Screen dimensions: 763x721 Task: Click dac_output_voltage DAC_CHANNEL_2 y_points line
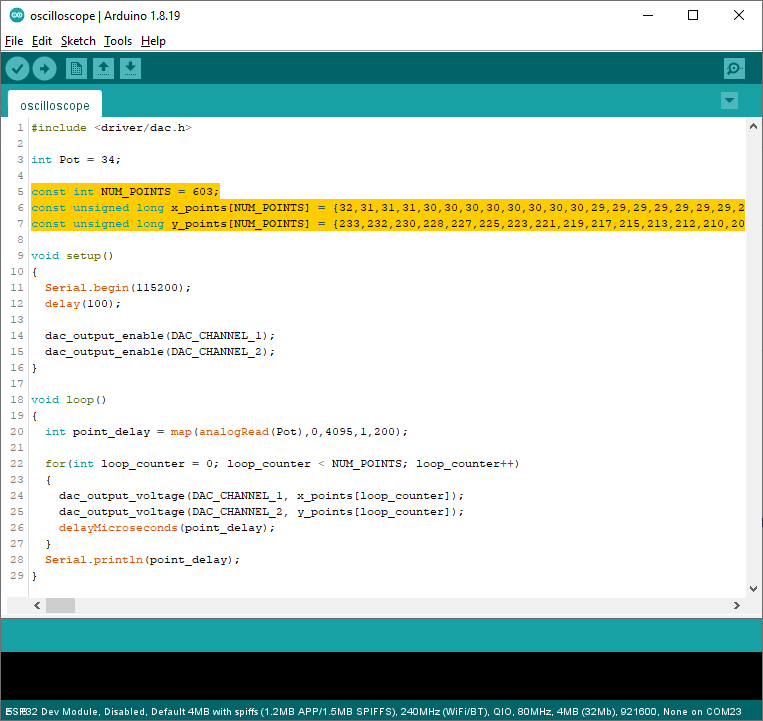(x=261, y=512)
